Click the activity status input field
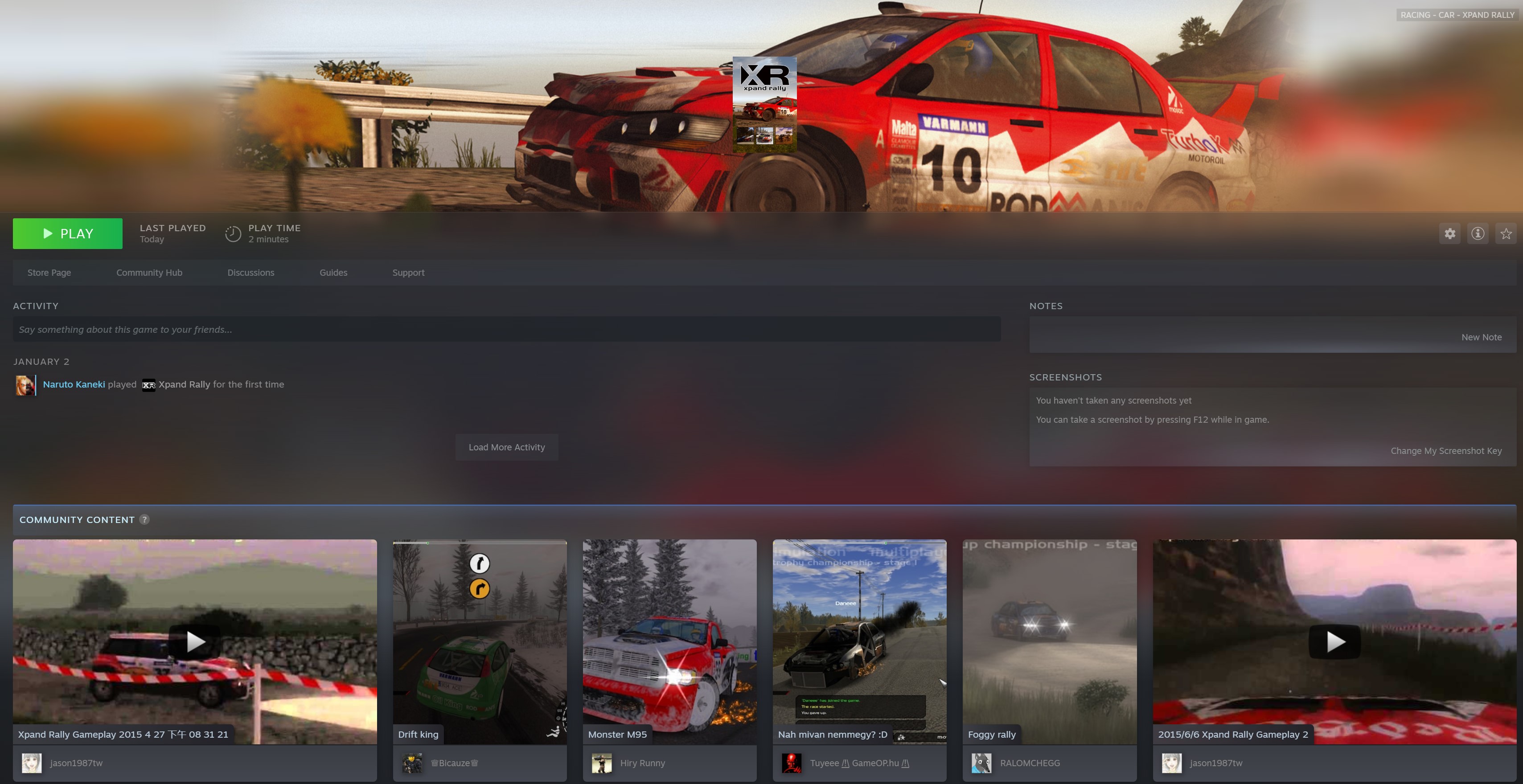 (x=506, y=329)
